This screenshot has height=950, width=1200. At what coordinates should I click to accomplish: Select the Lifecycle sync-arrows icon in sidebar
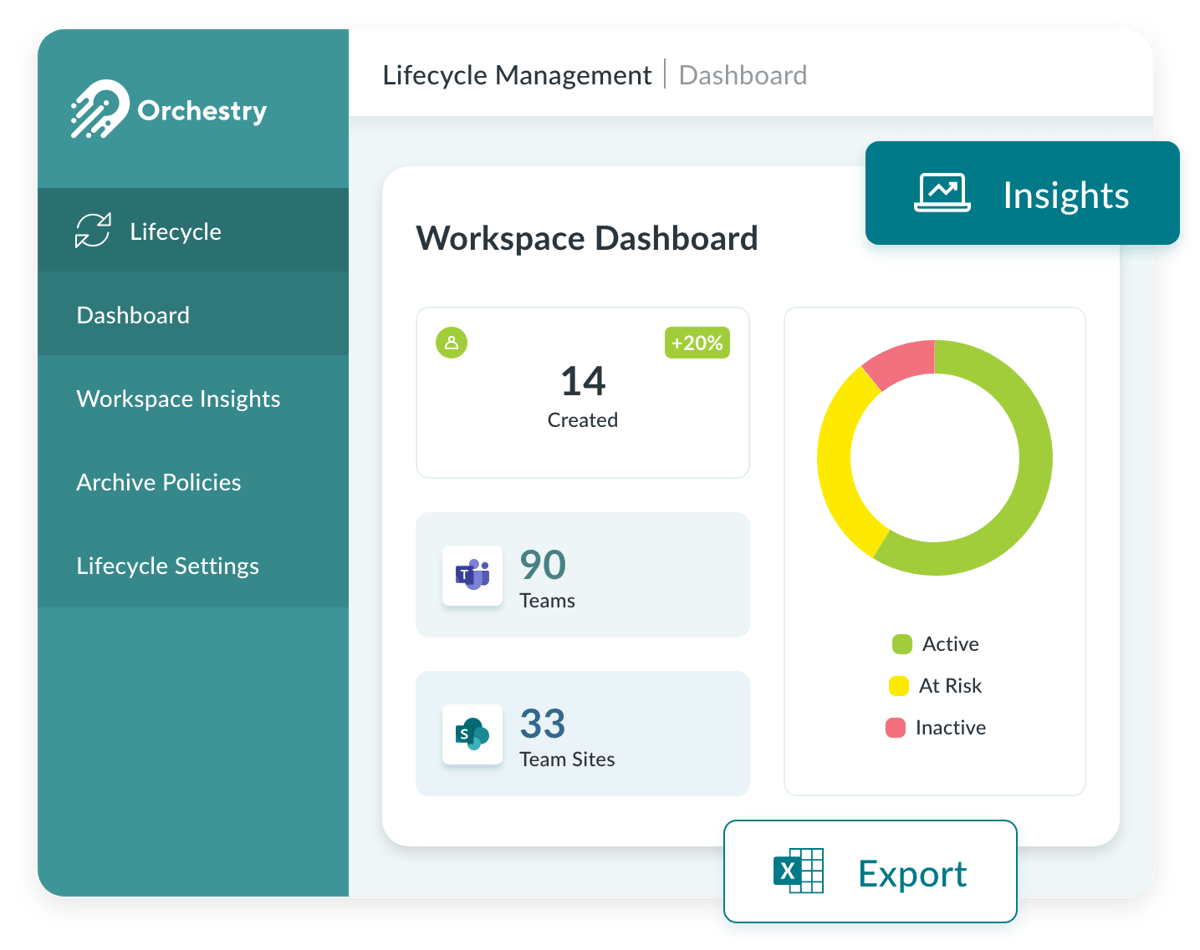(91, 230)
